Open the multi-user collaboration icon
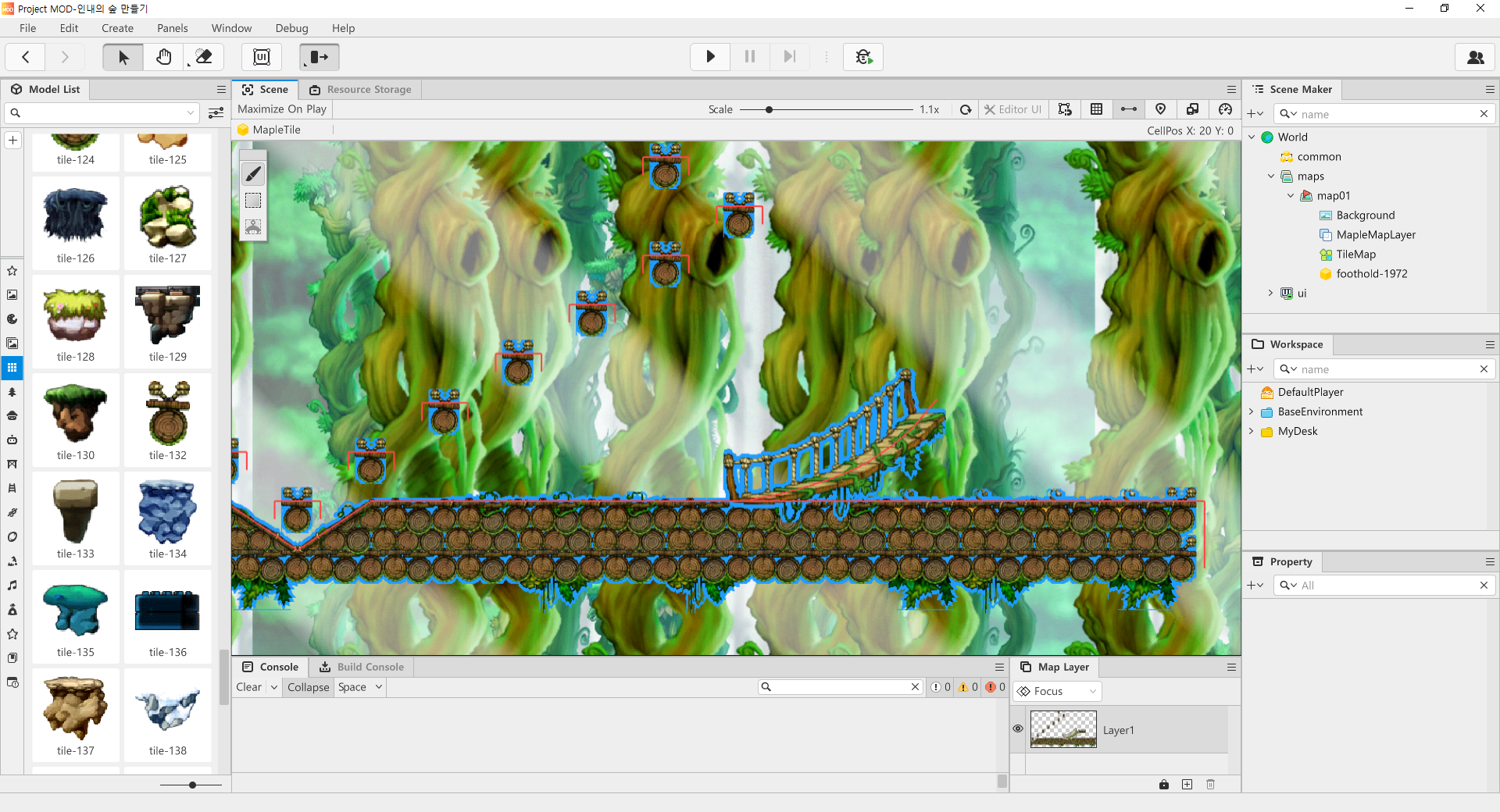Screen dimensions: 1500x812 (x=1475, y=57)
